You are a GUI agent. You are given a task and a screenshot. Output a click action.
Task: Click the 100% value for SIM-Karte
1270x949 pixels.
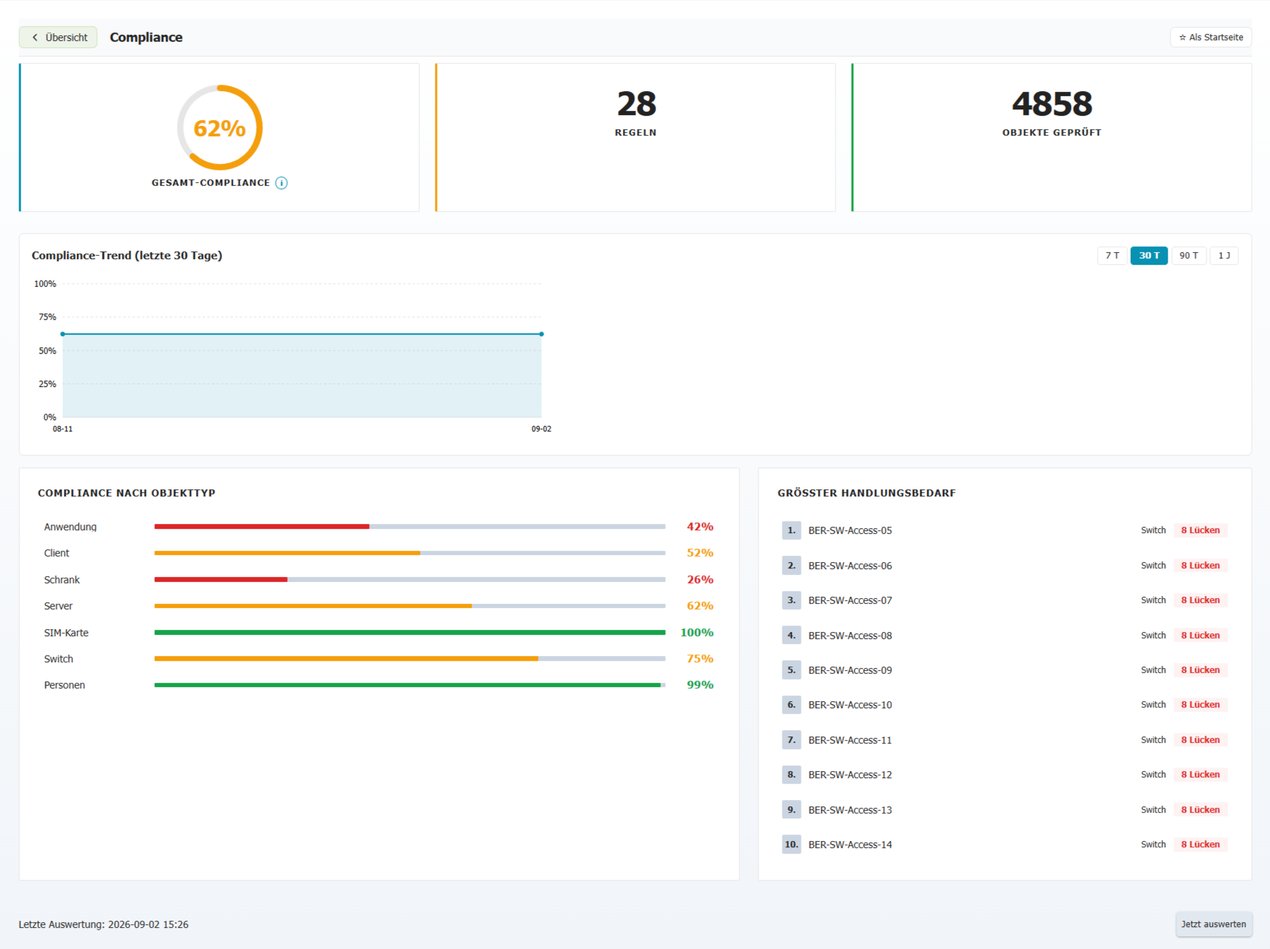(696, 632)
